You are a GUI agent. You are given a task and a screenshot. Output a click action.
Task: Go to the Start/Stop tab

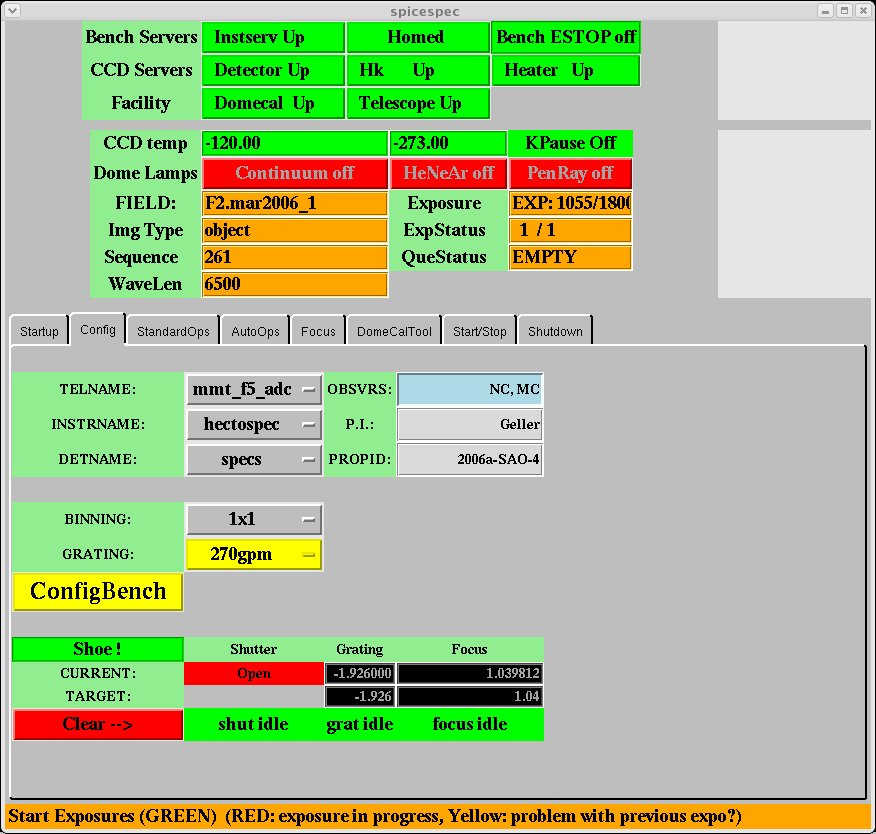tap(479, 331)
